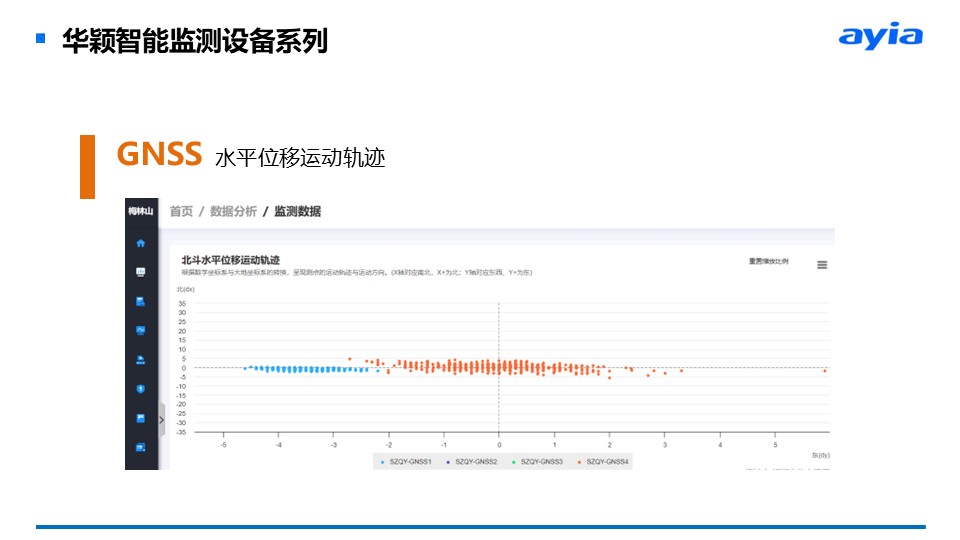Click the monitor screen icon in the sidebar

click(141, 330)
